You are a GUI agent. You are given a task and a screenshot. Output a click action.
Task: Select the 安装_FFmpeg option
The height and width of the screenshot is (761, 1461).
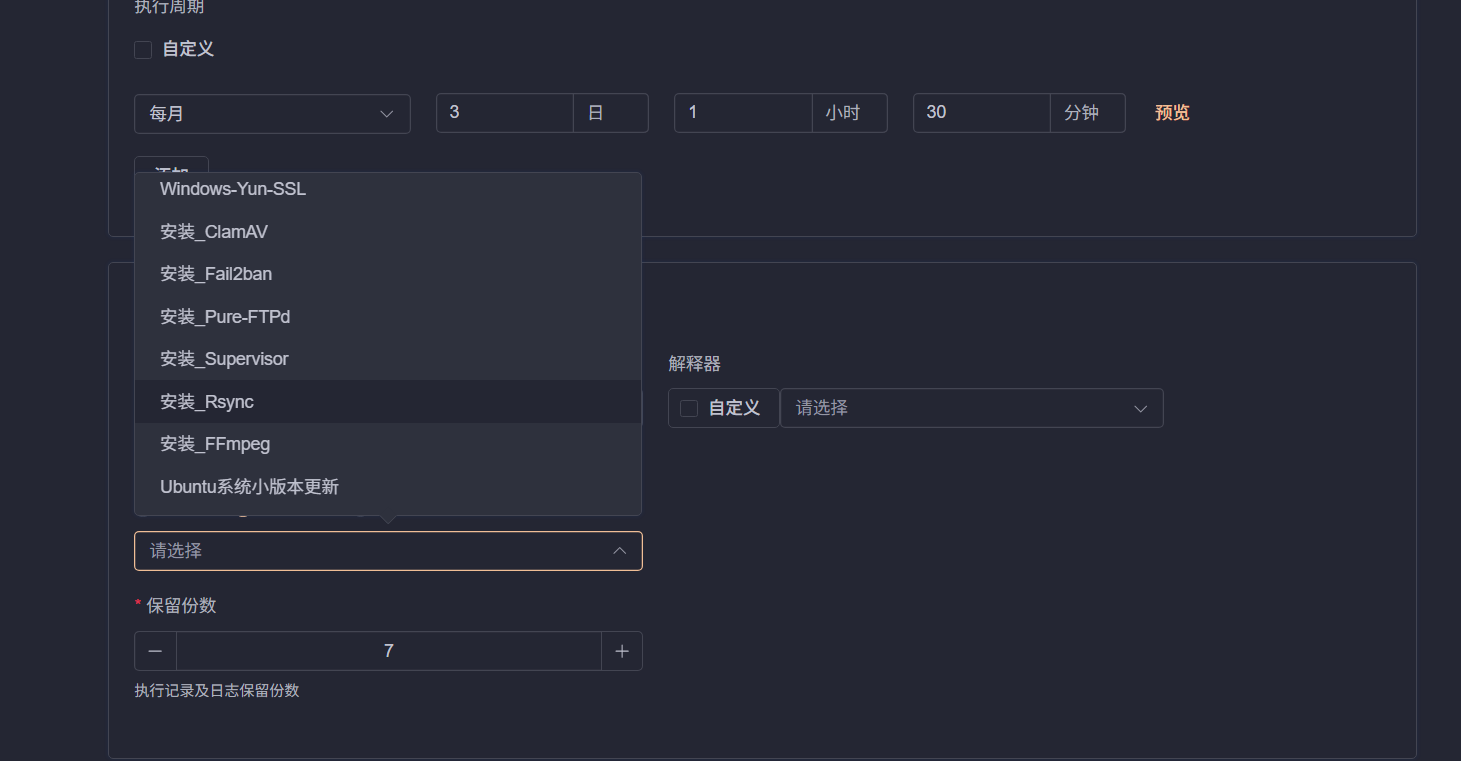[215, 444]
